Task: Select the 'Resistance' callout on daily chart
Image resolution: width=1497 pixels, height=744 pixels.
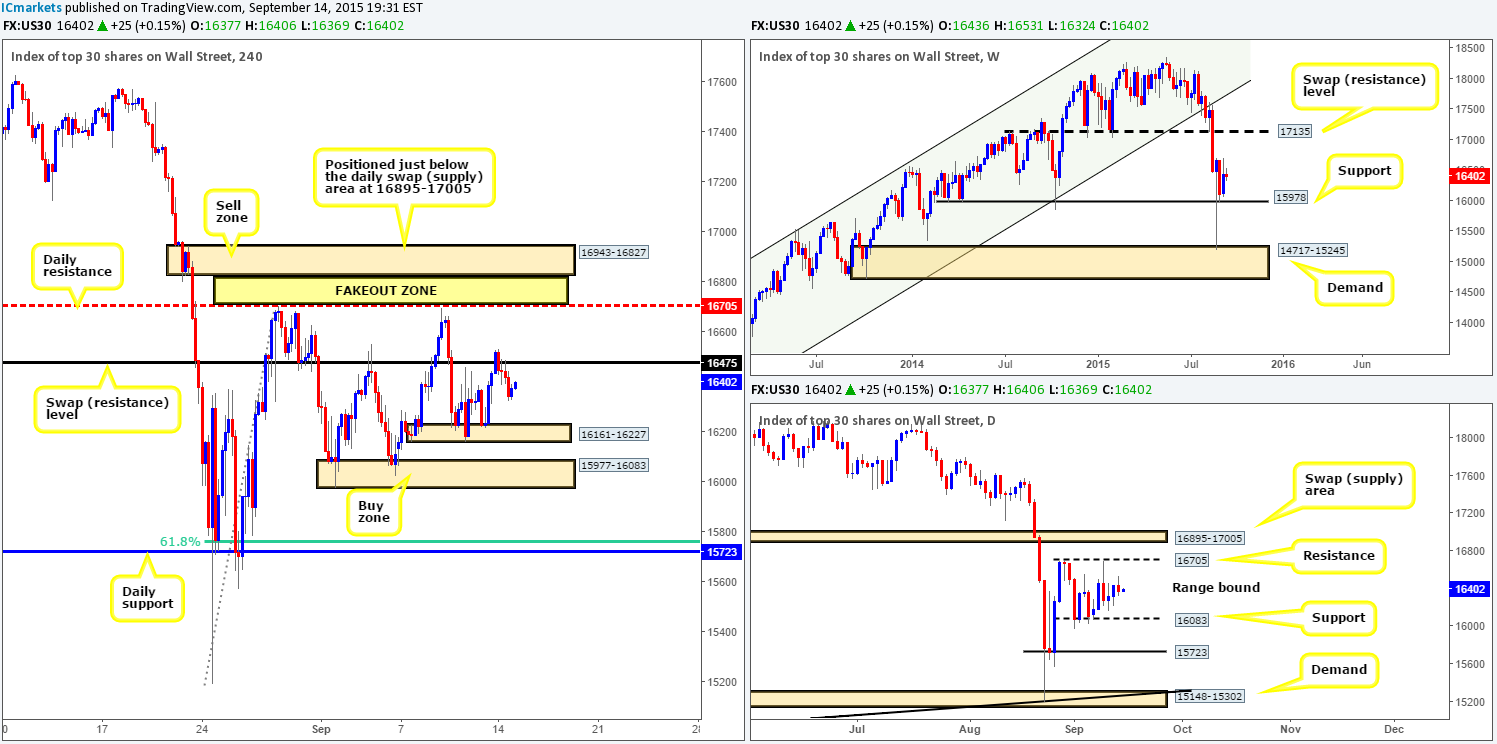Action: [x=1340, y=556]
